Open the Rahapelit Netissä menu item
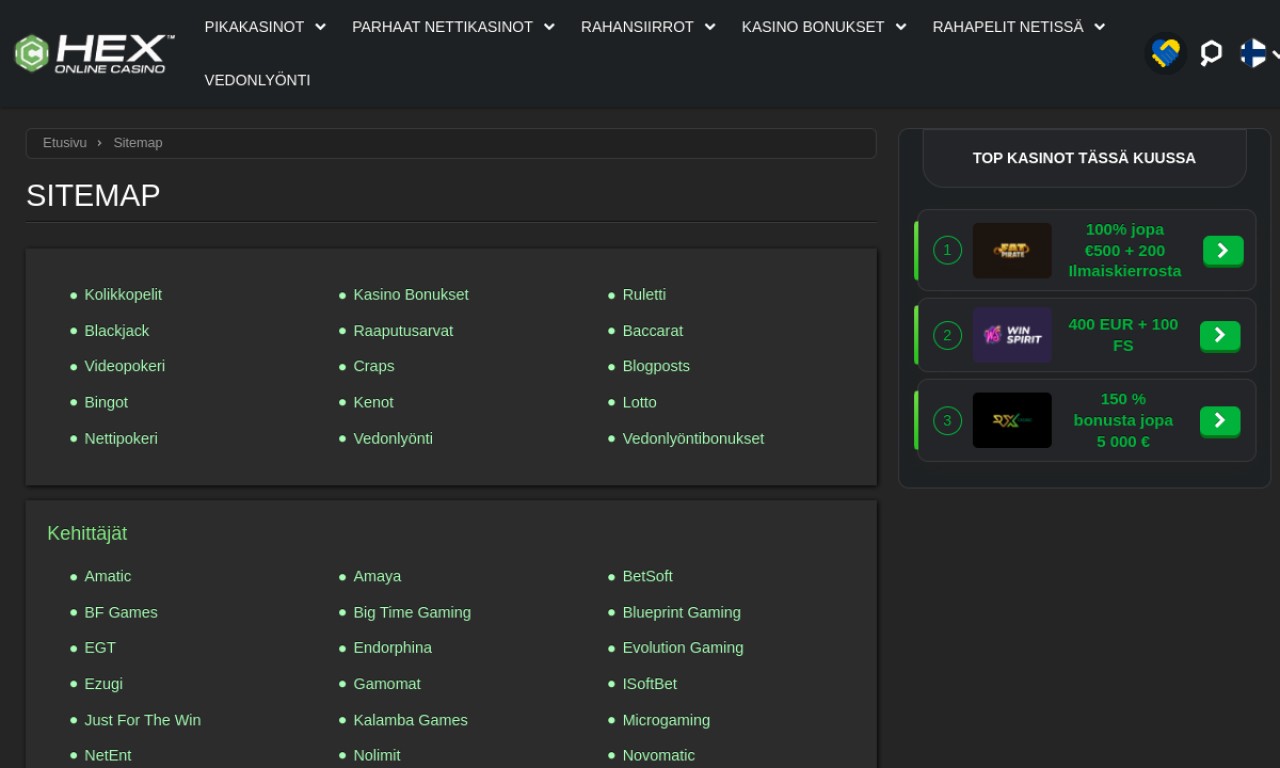The height and width of the screenshot is (768, 1280). (1008, 27)
